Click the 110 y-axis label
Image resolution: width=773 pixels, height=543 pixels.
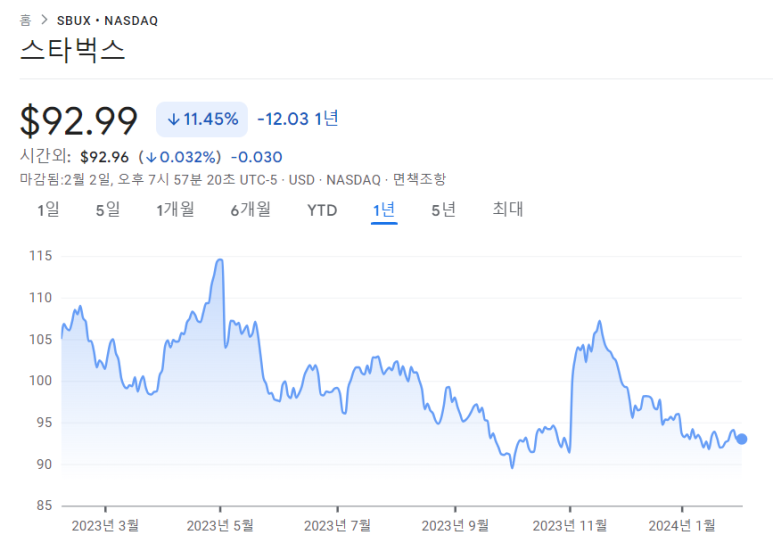point(40,298)
